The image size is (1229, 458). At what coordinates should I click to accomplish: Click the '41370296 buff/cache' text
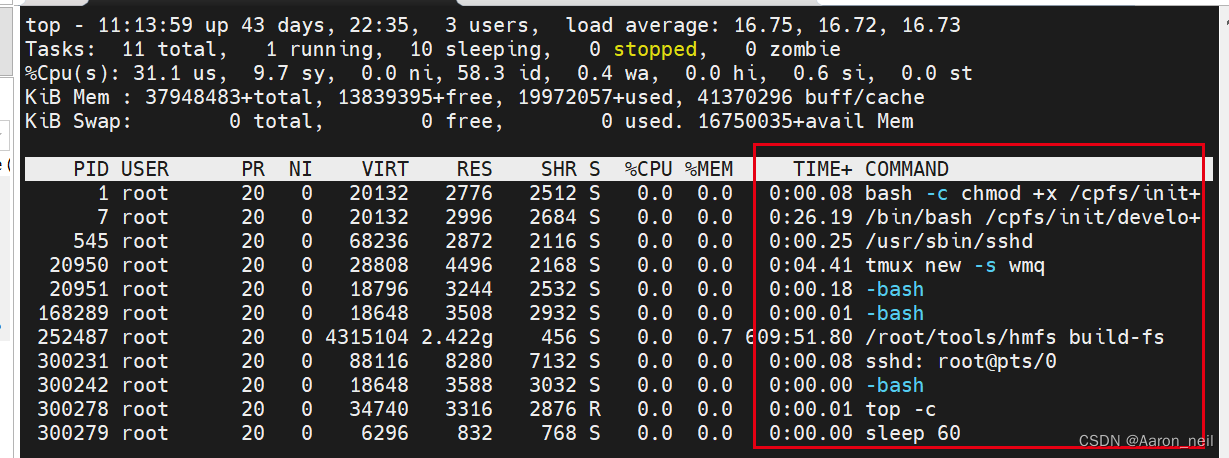811,97
